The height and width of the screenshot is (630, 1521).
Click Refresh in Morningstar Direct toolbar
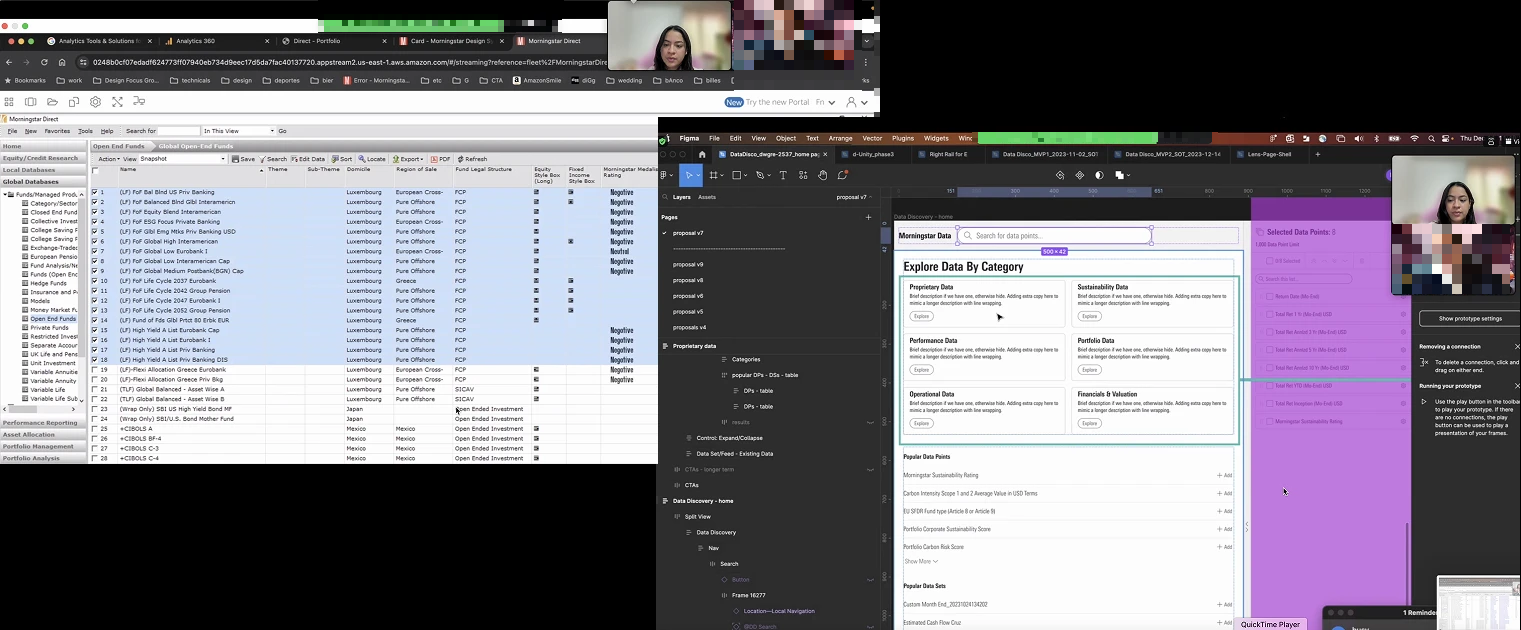point(472,159)
